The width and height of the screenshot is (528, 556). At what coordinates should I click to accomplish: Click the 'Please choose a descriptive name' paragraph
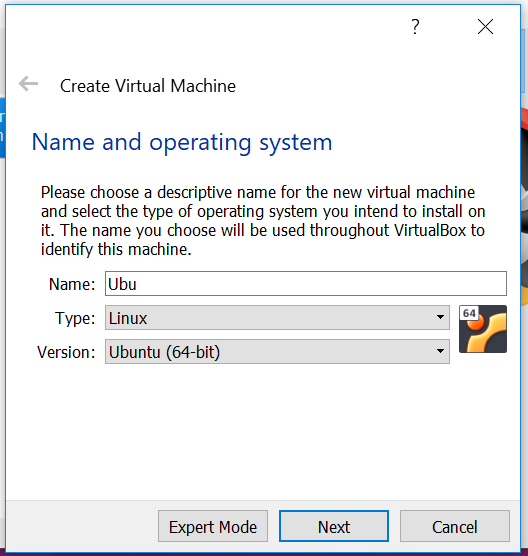263,221
